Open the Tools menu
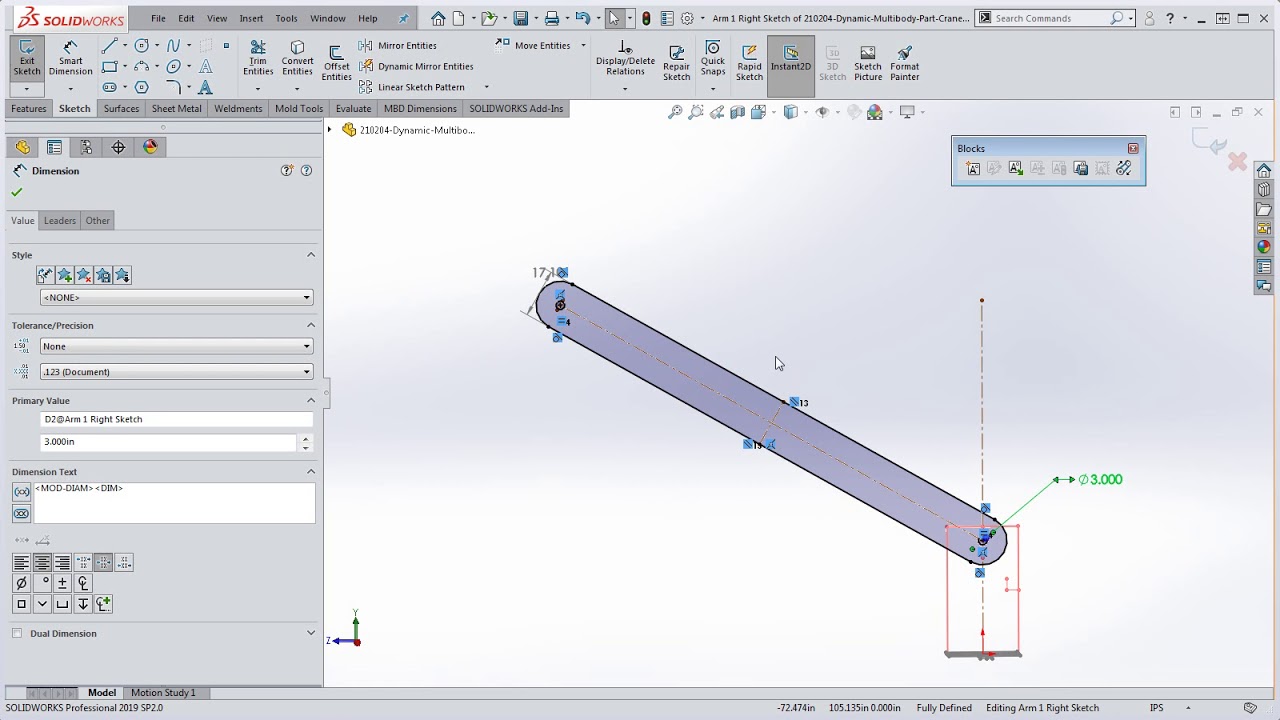The width and height of the screenshot is (1280, 720). pyautogui.click(x=286, y=18)
